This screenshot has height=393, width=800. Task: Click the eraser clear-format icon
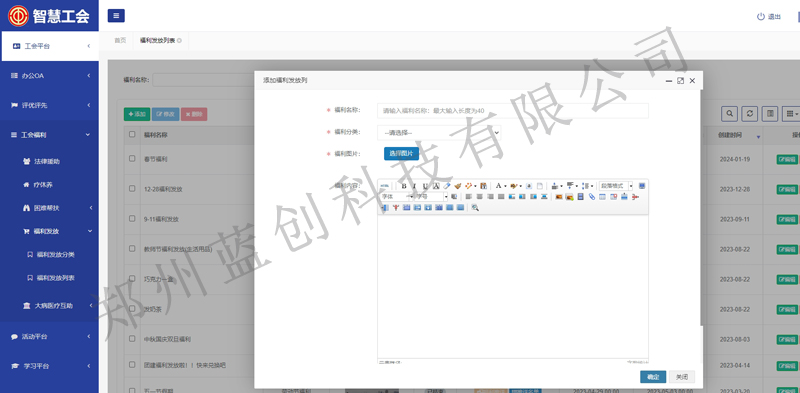point(447,186)
